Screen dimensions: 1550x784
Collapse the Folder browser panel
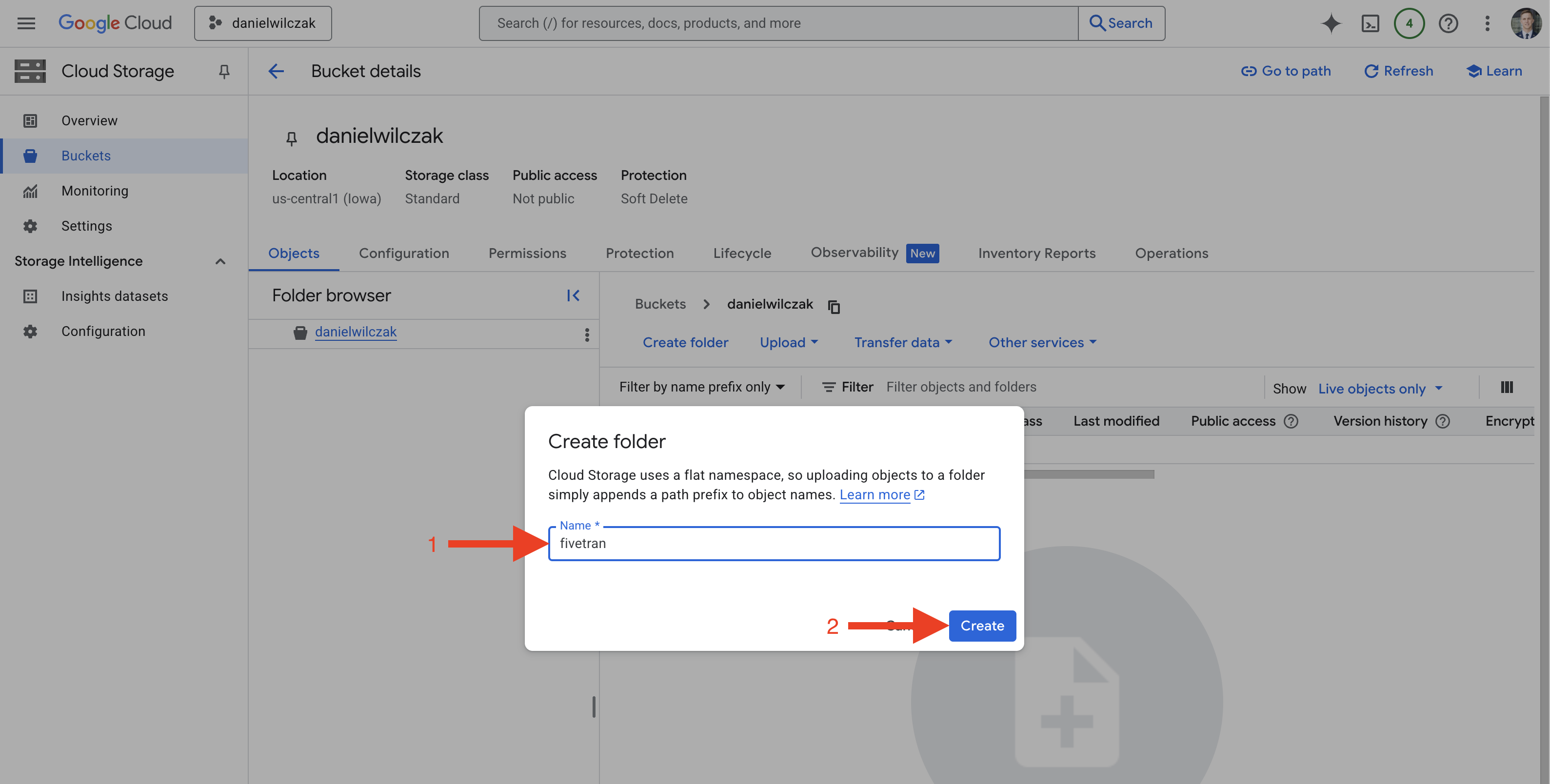tap(573, 295)
